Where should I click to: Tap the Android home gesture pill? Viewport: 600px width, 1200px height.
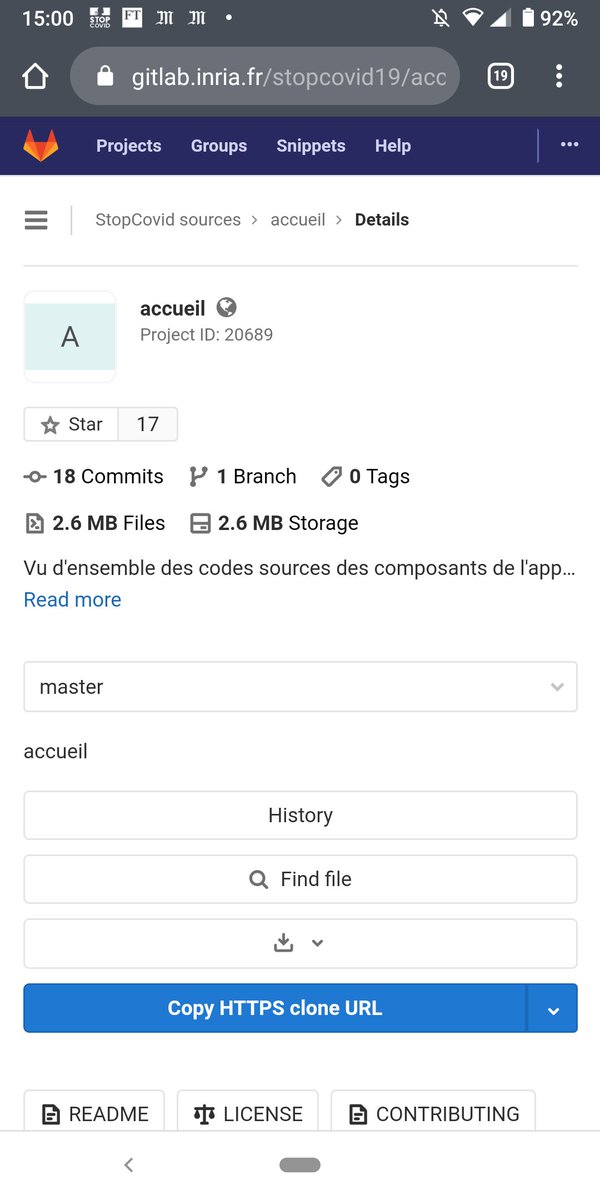click(x=300, y=1165)
